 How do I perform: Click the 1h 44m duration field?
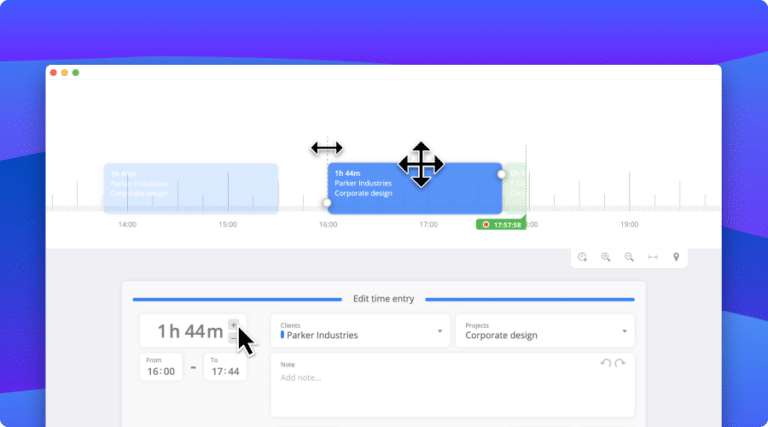185,331
